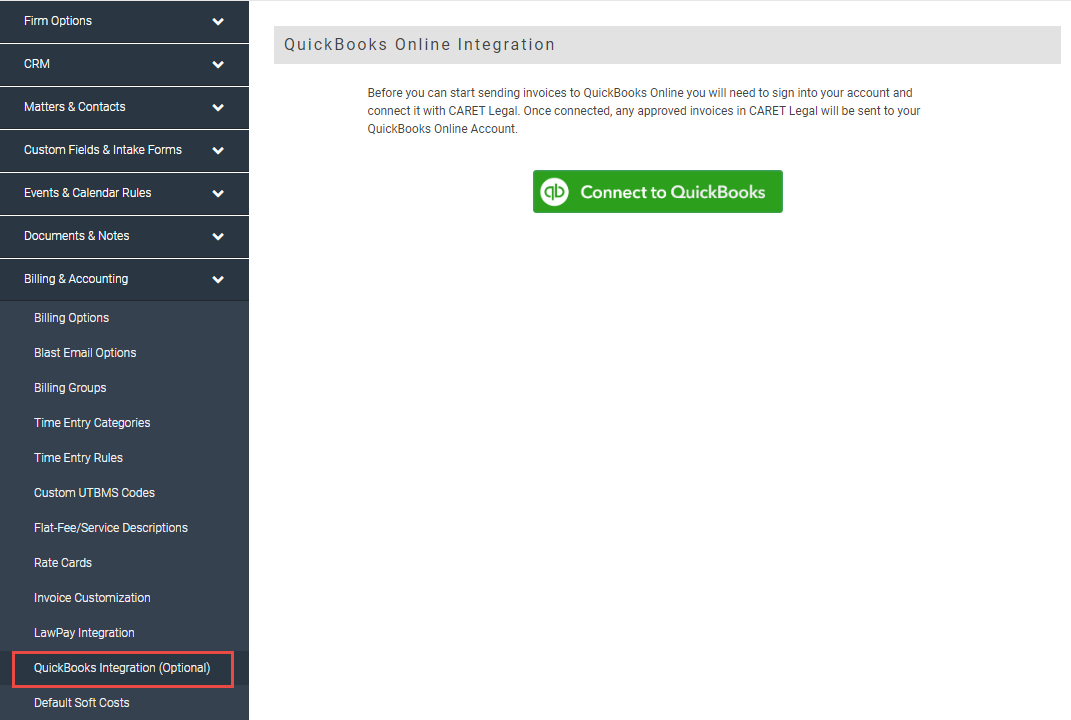Open the Matters & Contacts section
This screenshot has height=720, width=1071.
coord(124,107)
